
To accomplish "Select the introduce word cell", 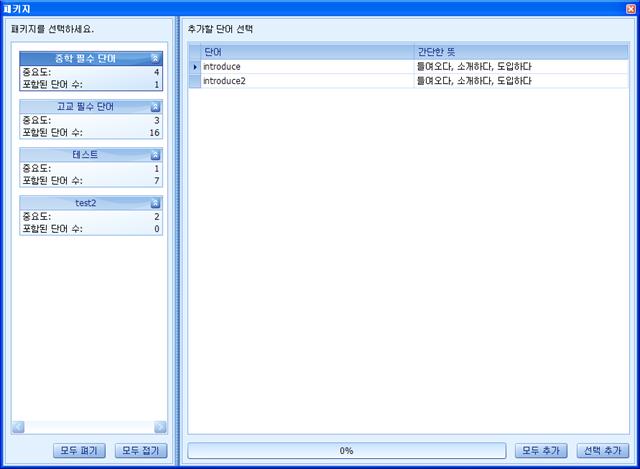I will [307, 67].
